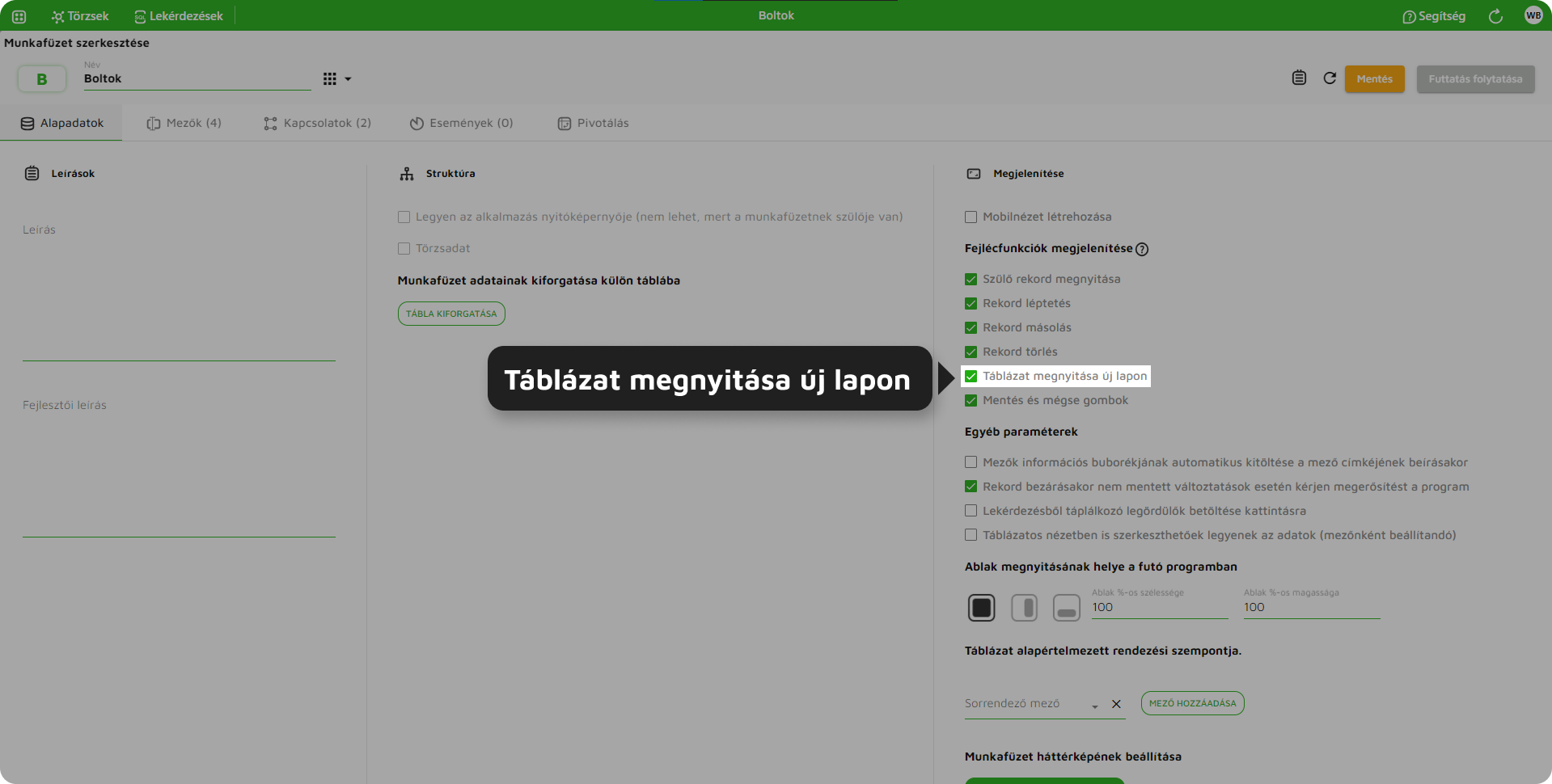This screenshot has width=1552, height=784.
Task: Click the notes icon beside reload
Action: click(x=1299, y=78)
